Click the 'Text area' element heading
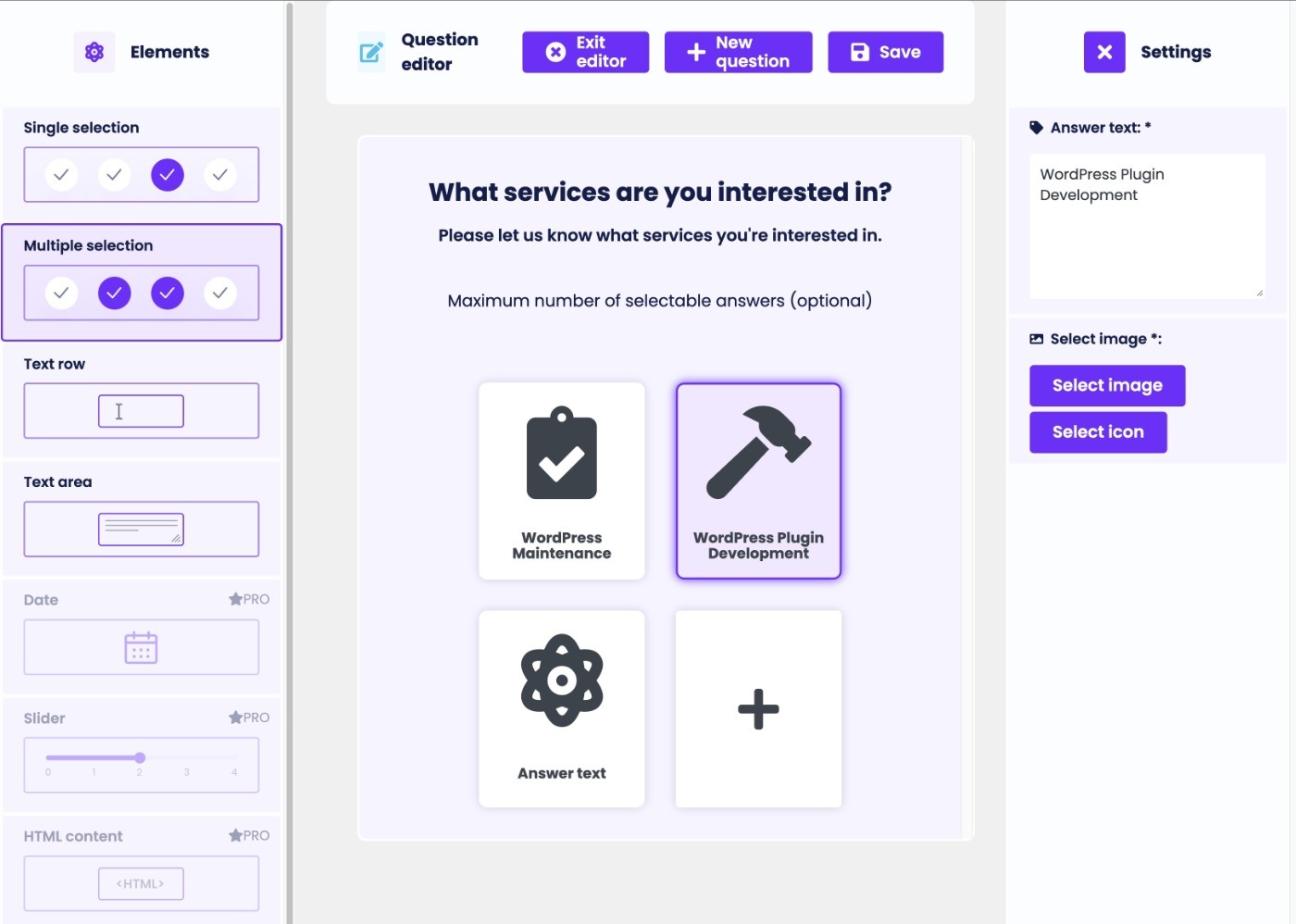The height and width of the screenshot is (924, 1296). [57, 481]
